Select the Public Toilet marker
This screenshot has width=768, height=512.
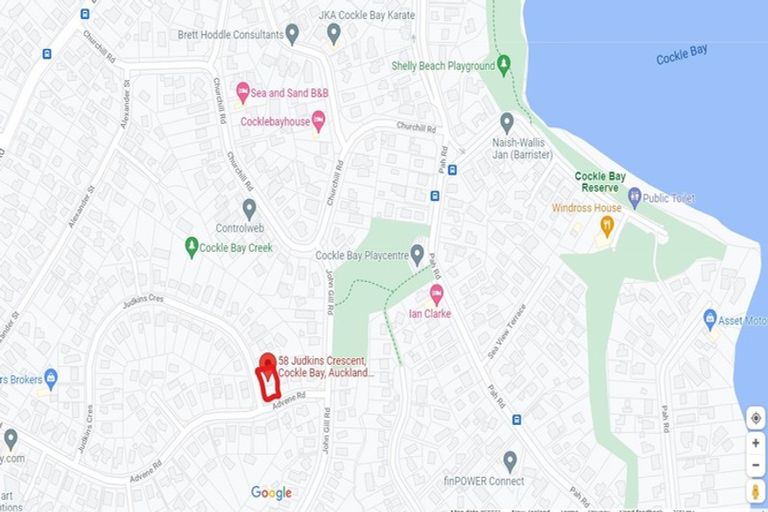click(x=635, y=197)
